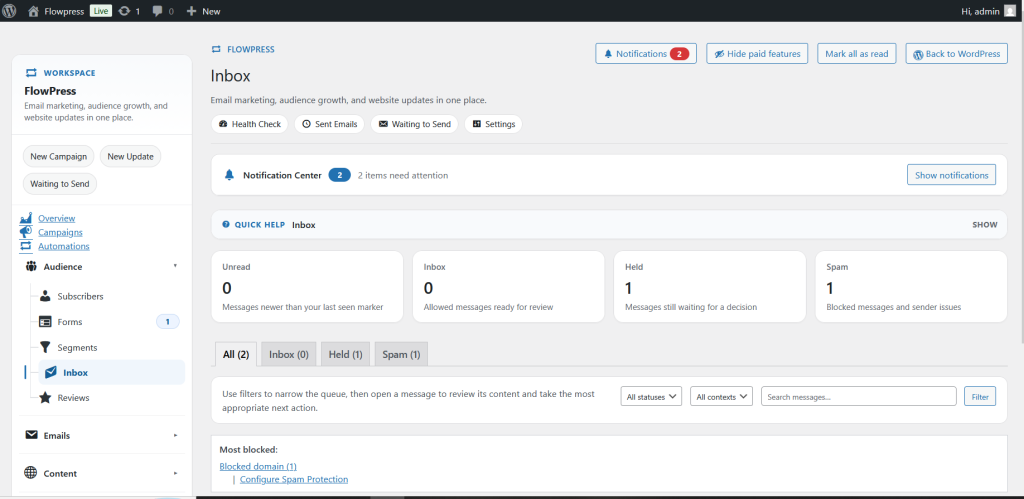Click the Notification Center count badge
Image resolution: width=1024 pixels, height=499 pixels.
pos(340,175)
